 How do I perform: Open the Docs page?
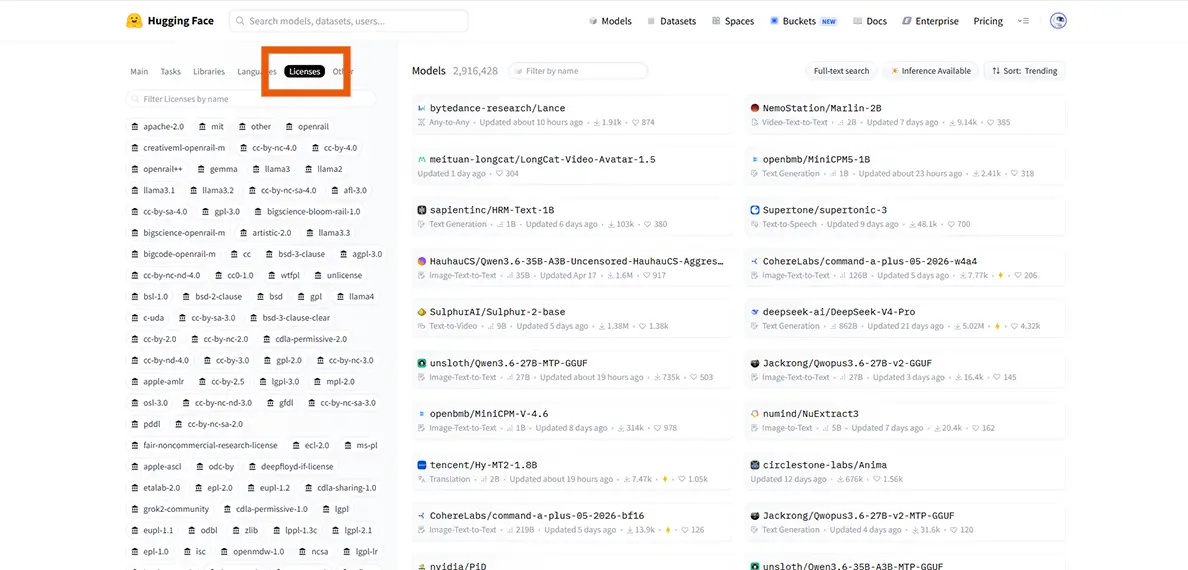(870, 21)
